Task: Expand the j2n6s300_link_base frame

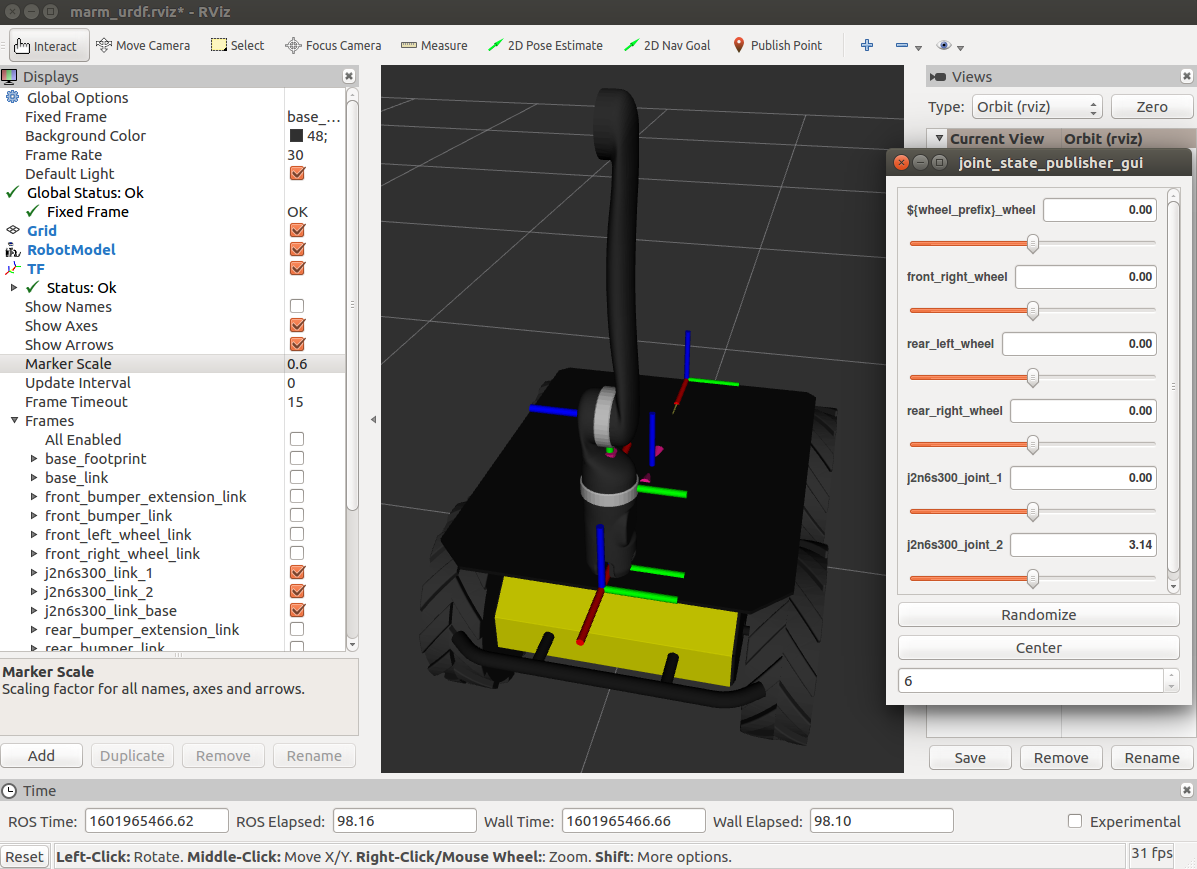Action: click(34, 611)
